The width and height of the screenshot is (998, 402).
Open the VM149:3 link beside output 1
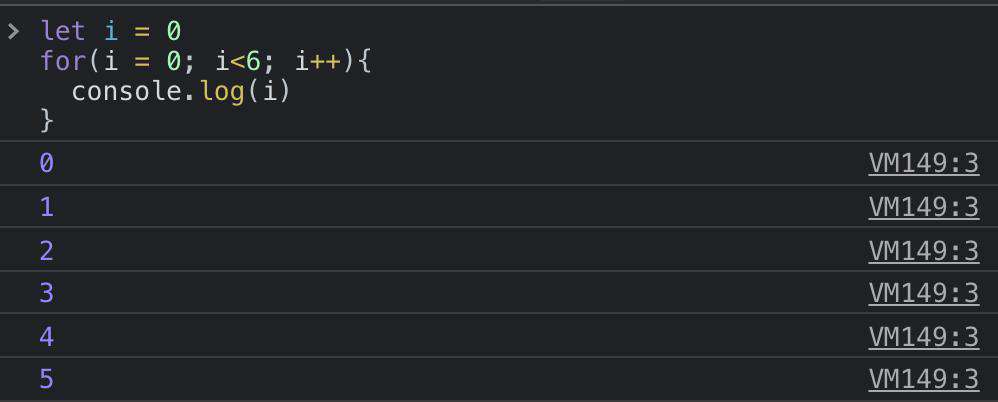(x=924, y=207)
